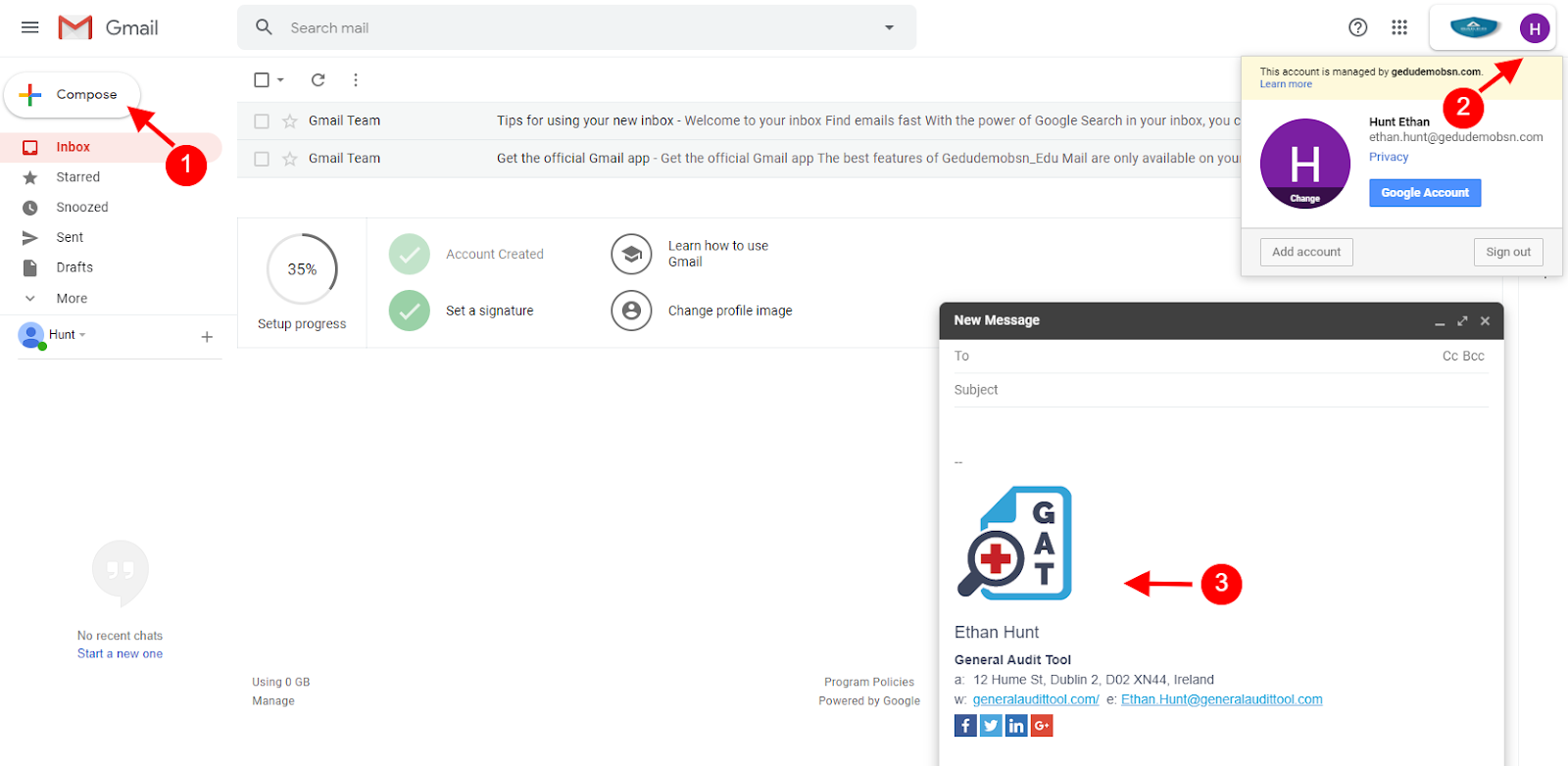Open the Inbox folder
Screen dimensions: 1568x766
tap(111, 147)
